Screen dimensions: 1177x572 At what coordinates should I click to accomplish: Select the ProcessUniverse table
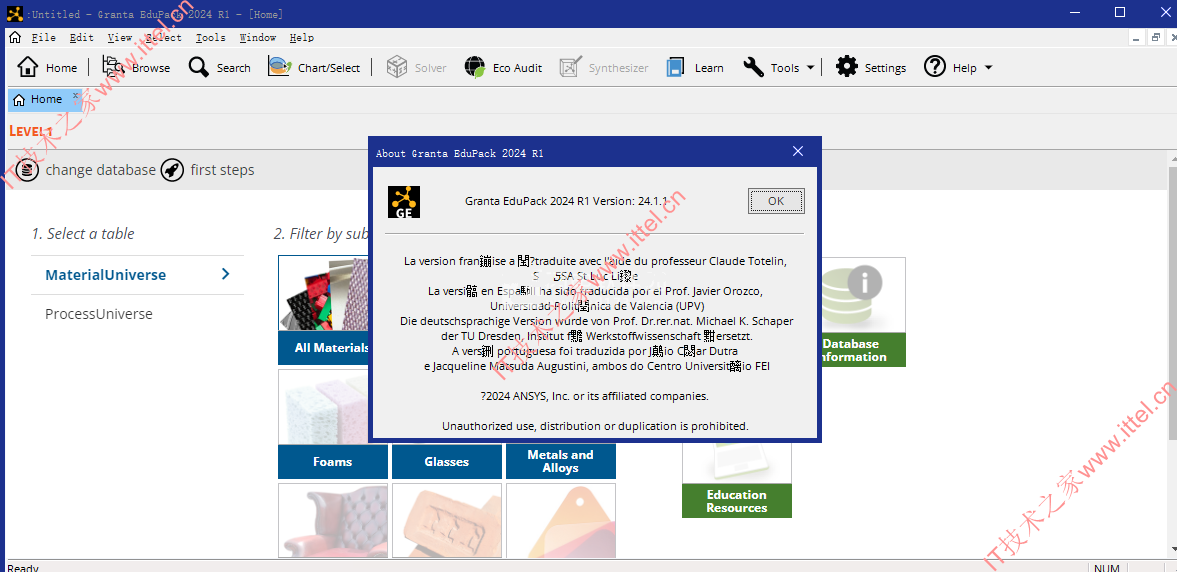point(98,314)
